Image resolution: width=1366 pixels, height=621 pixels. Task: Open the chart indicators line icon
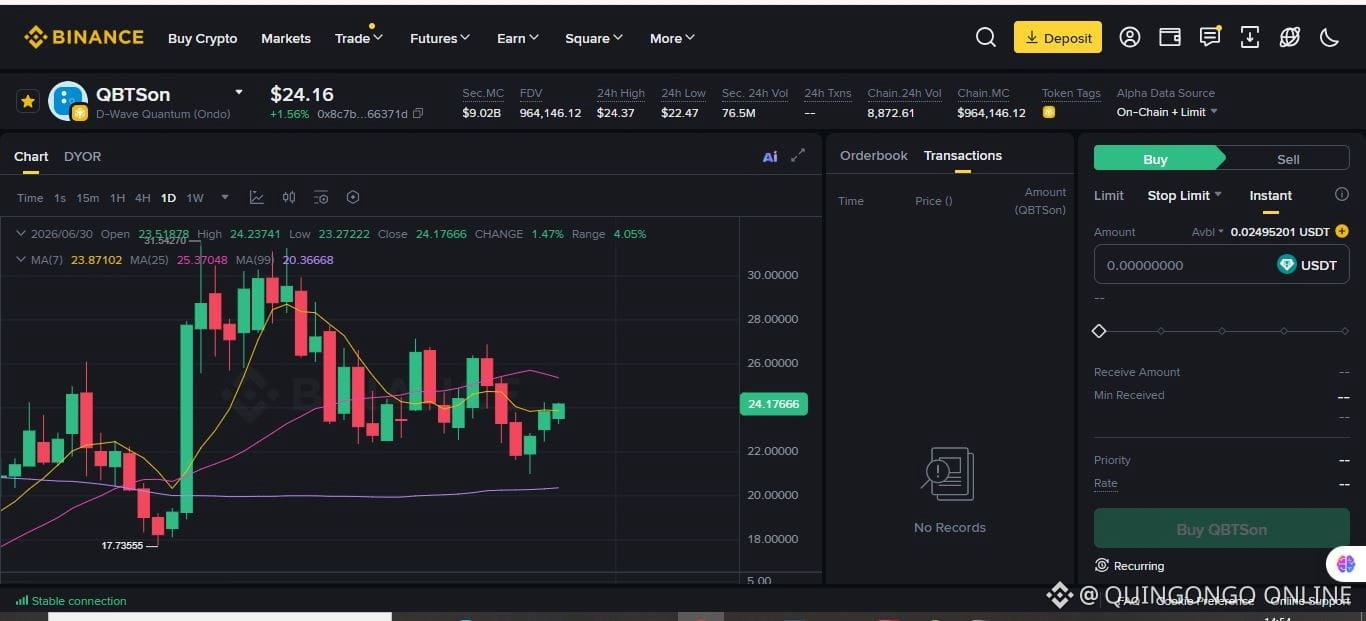click(257, 198)
